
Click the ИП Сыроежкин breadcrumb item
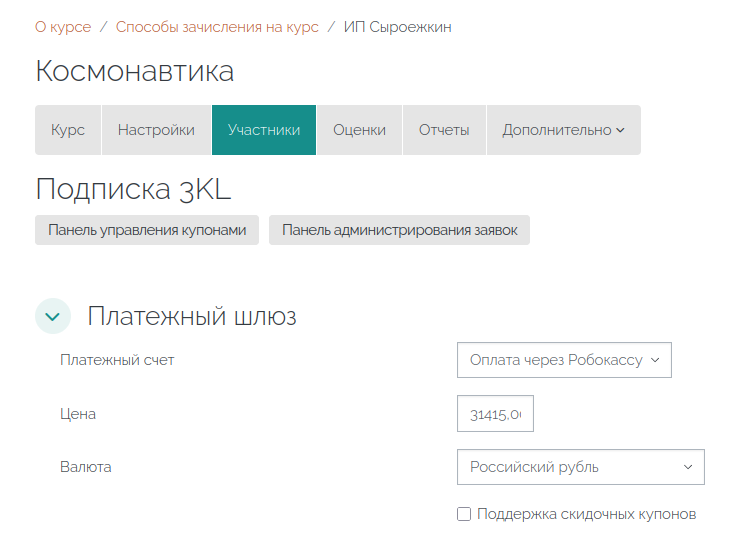click(x=398, y=27)
